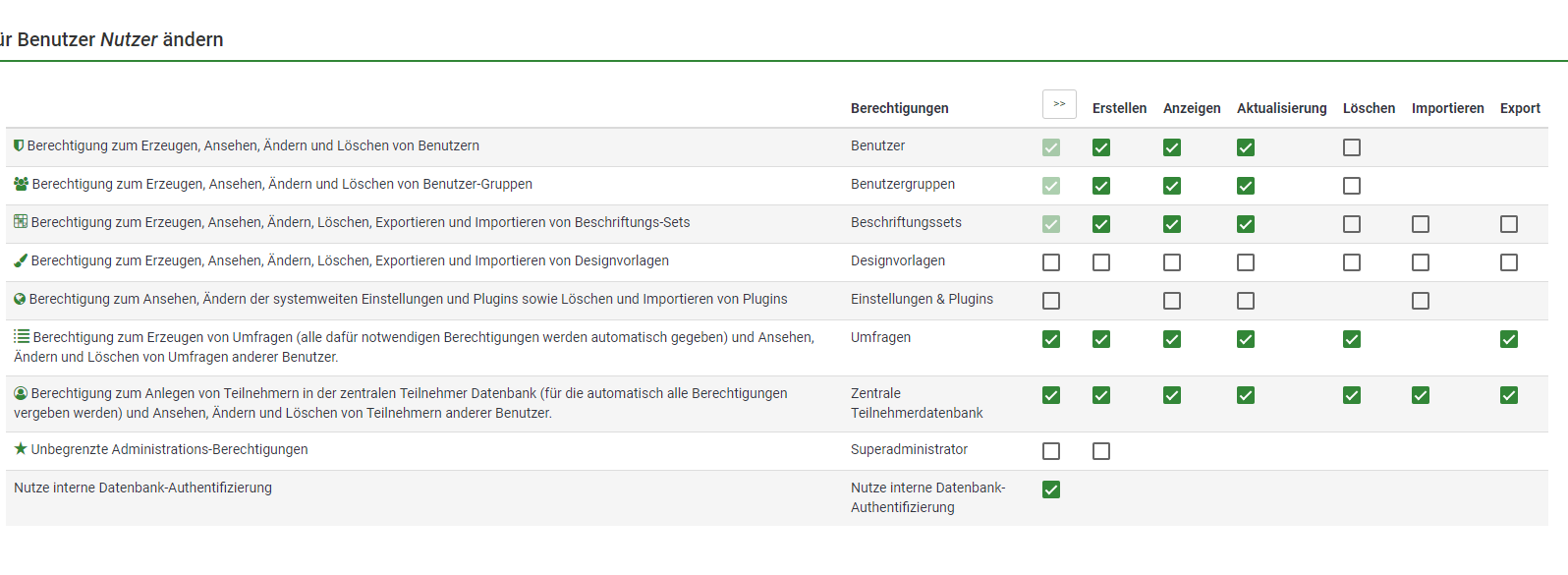Screen dimensions: 1568x575
Task: Click the shield icon next to Benutzer permission
Action: [19, 145]
